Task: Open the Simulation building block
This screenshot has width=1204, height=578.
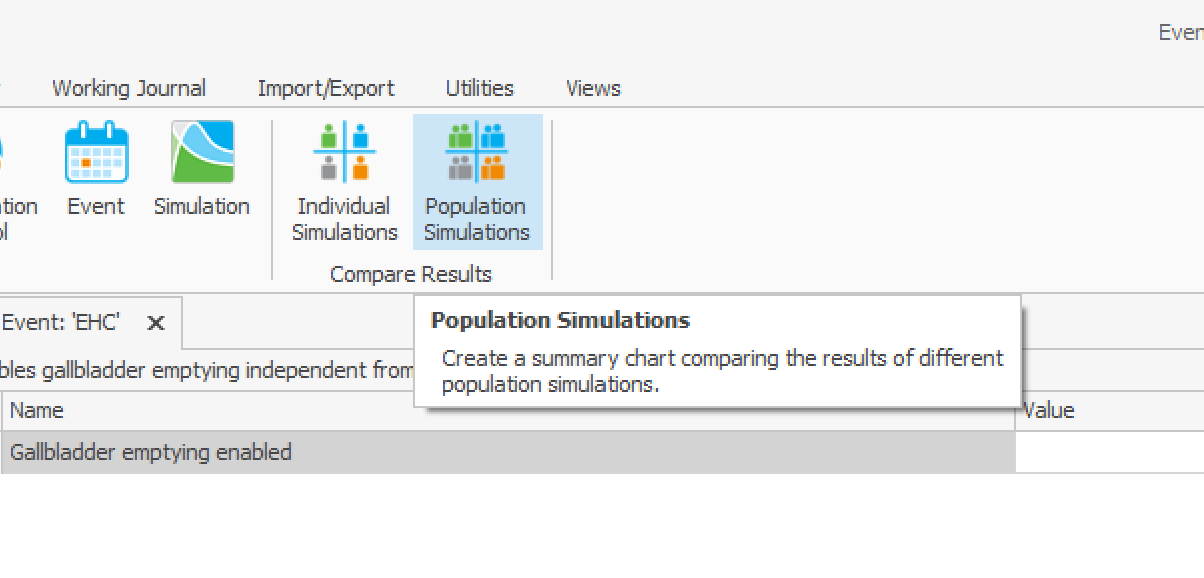Action: [202, 170]
